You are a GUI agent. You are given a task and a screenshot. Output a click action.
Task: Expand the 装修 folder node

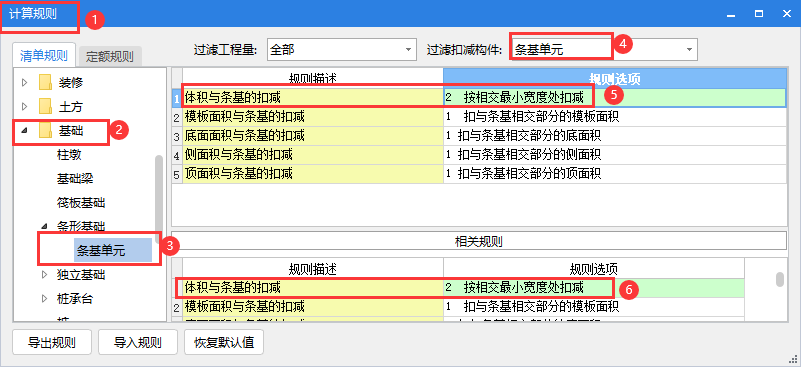(24, 82)
